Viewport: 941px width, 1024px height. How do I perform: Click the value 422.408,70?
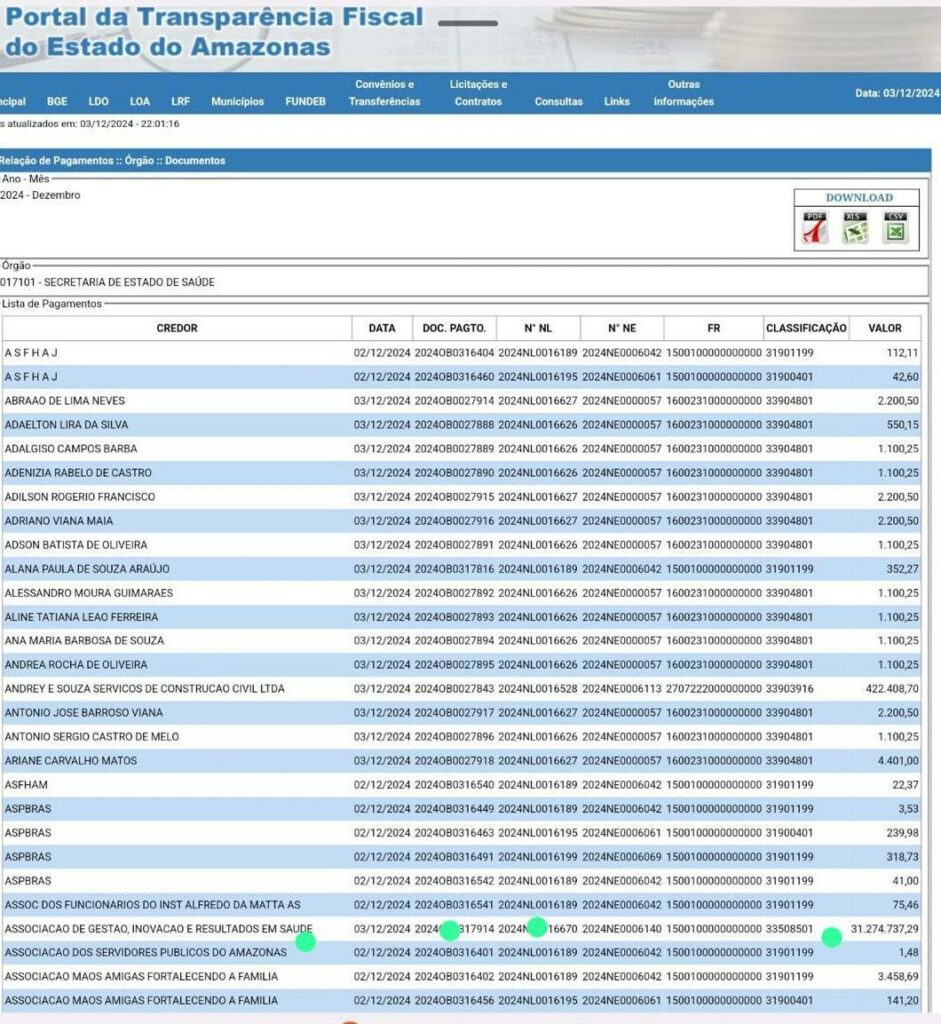pos(892,688)
